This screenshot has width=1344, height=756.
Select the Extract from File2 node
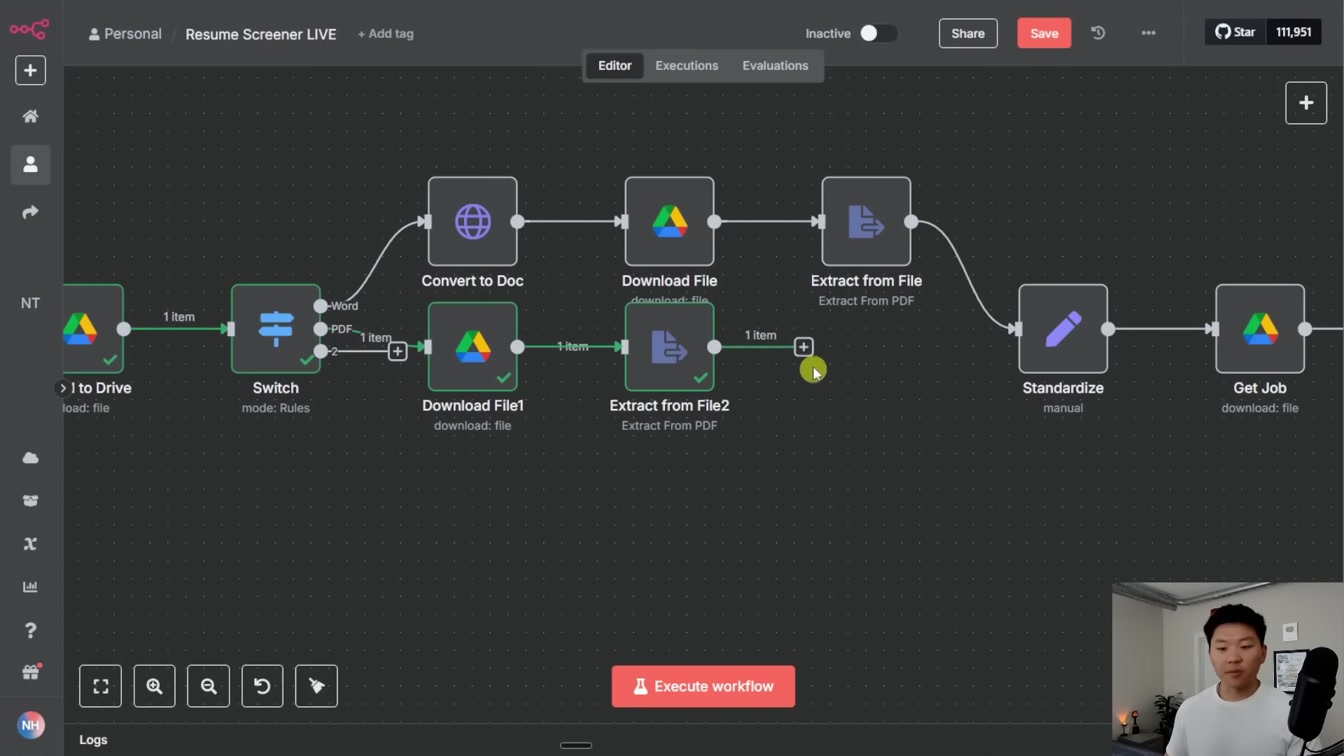670,347
